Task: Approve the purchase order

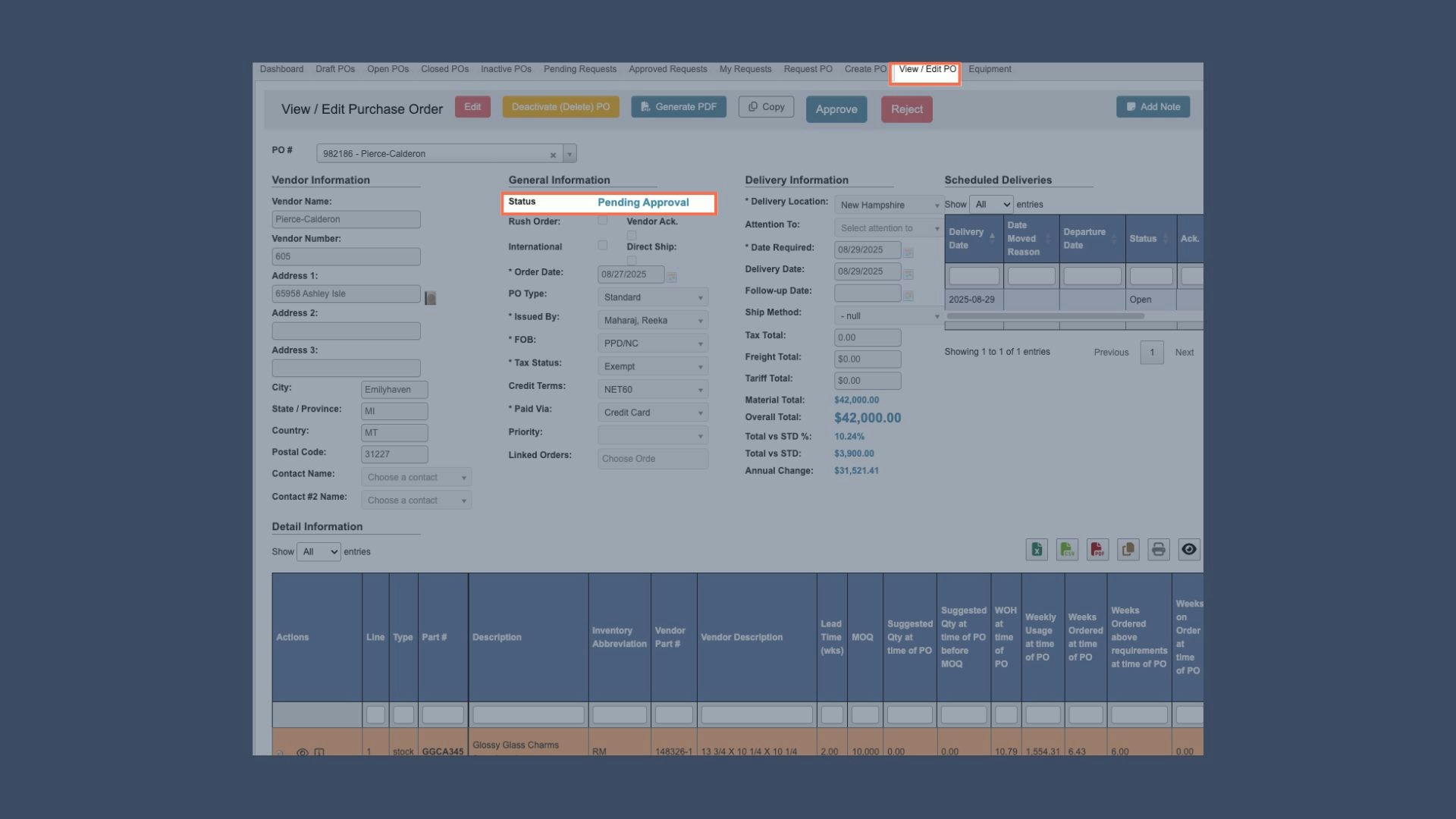Action: pyautogui.click(x=836, y=109)
